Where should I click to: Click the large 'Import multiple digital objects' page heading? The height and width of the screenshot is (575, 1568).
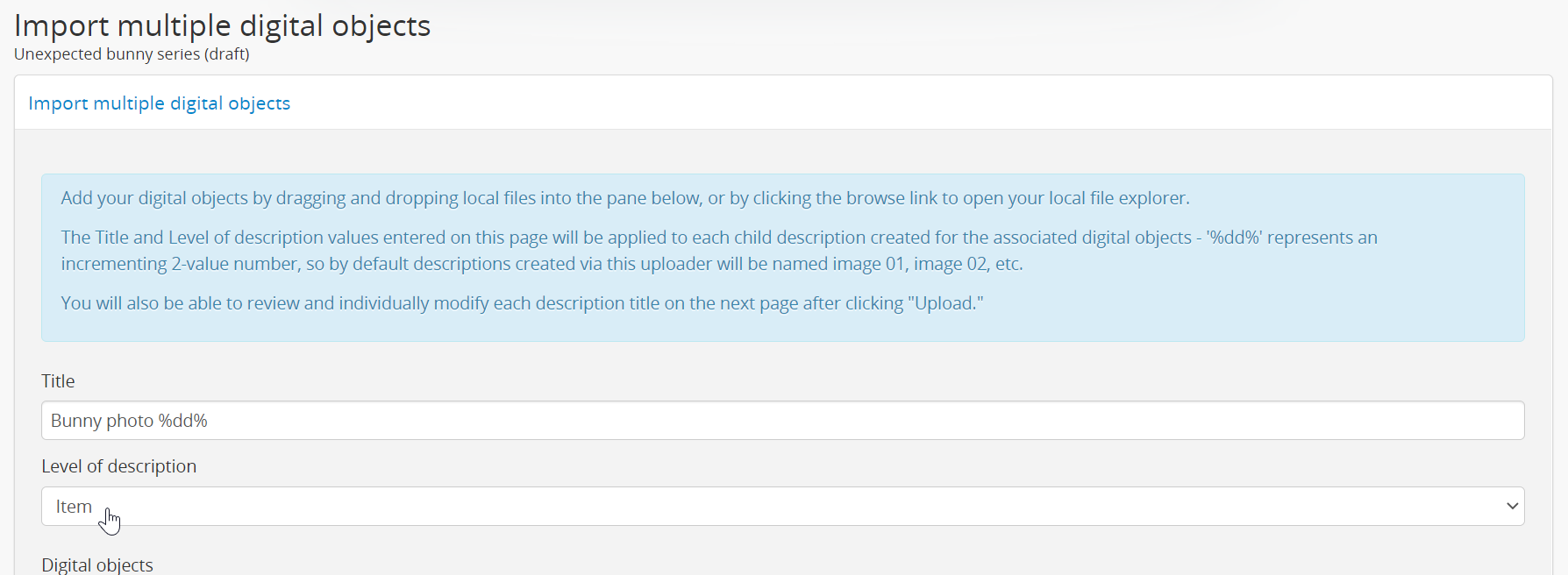(222, 26)
